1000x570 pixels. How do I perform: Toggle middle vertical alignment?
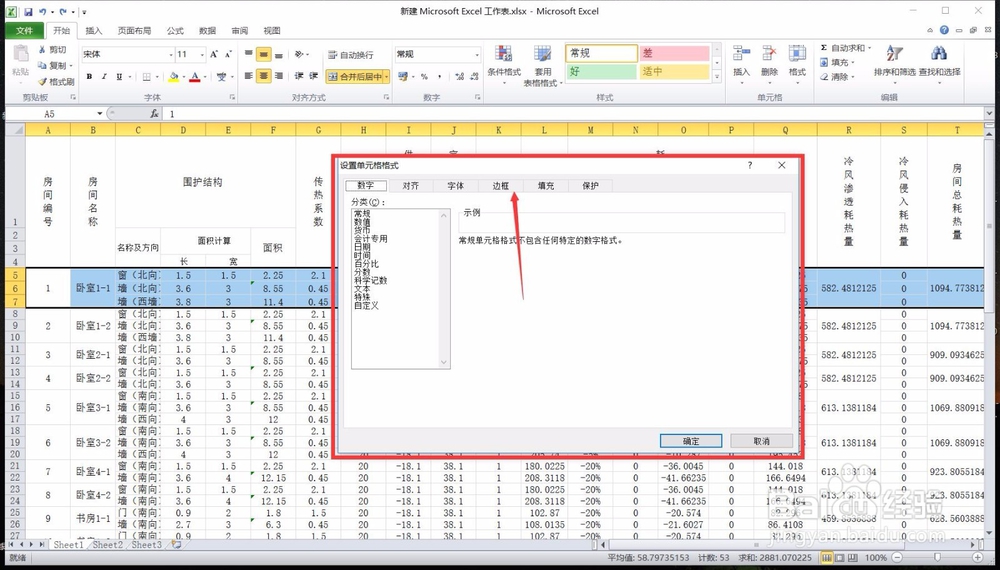click(263, 55)
